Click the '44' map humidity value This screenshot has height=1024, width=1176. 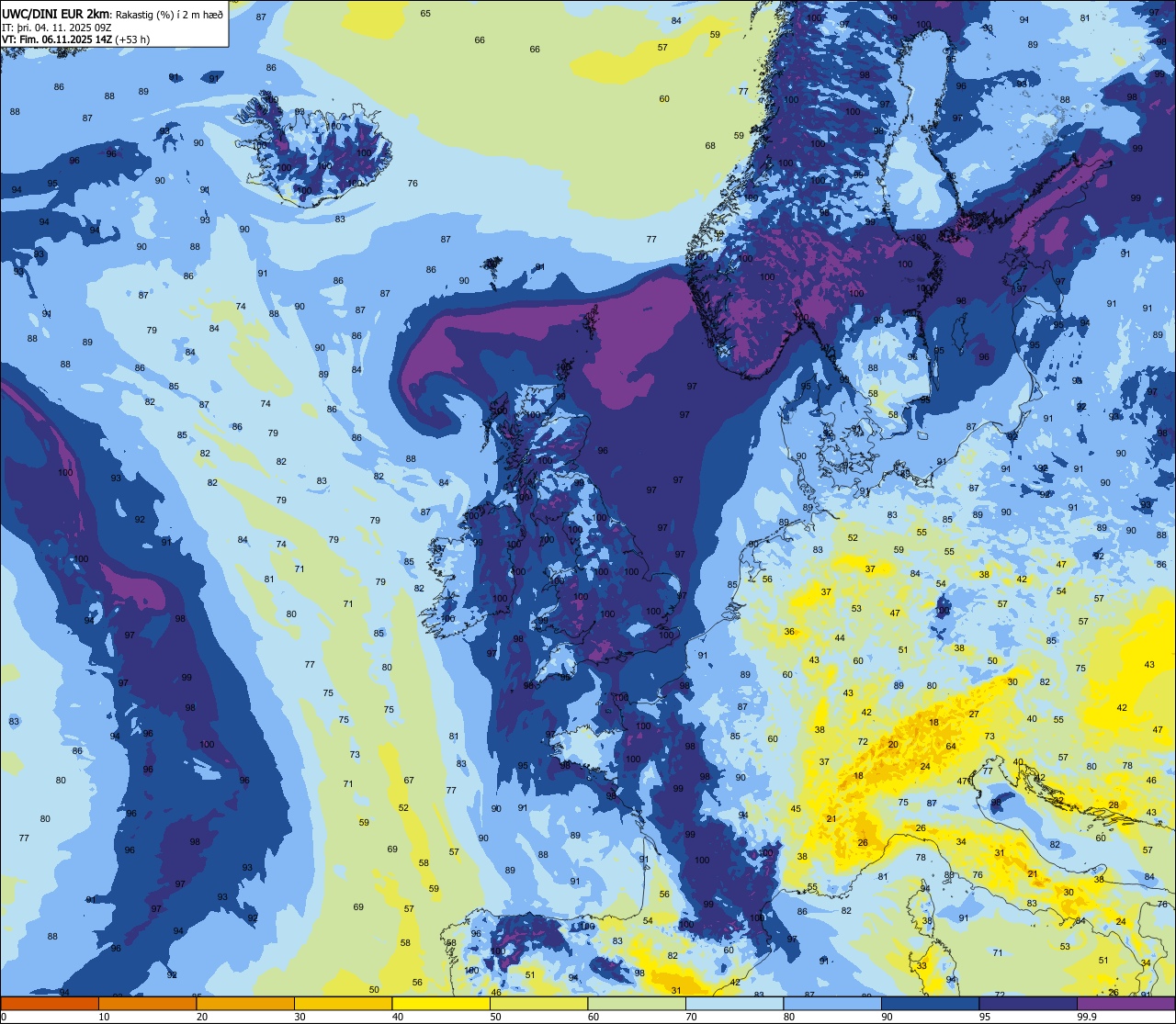tap(840, 637)
